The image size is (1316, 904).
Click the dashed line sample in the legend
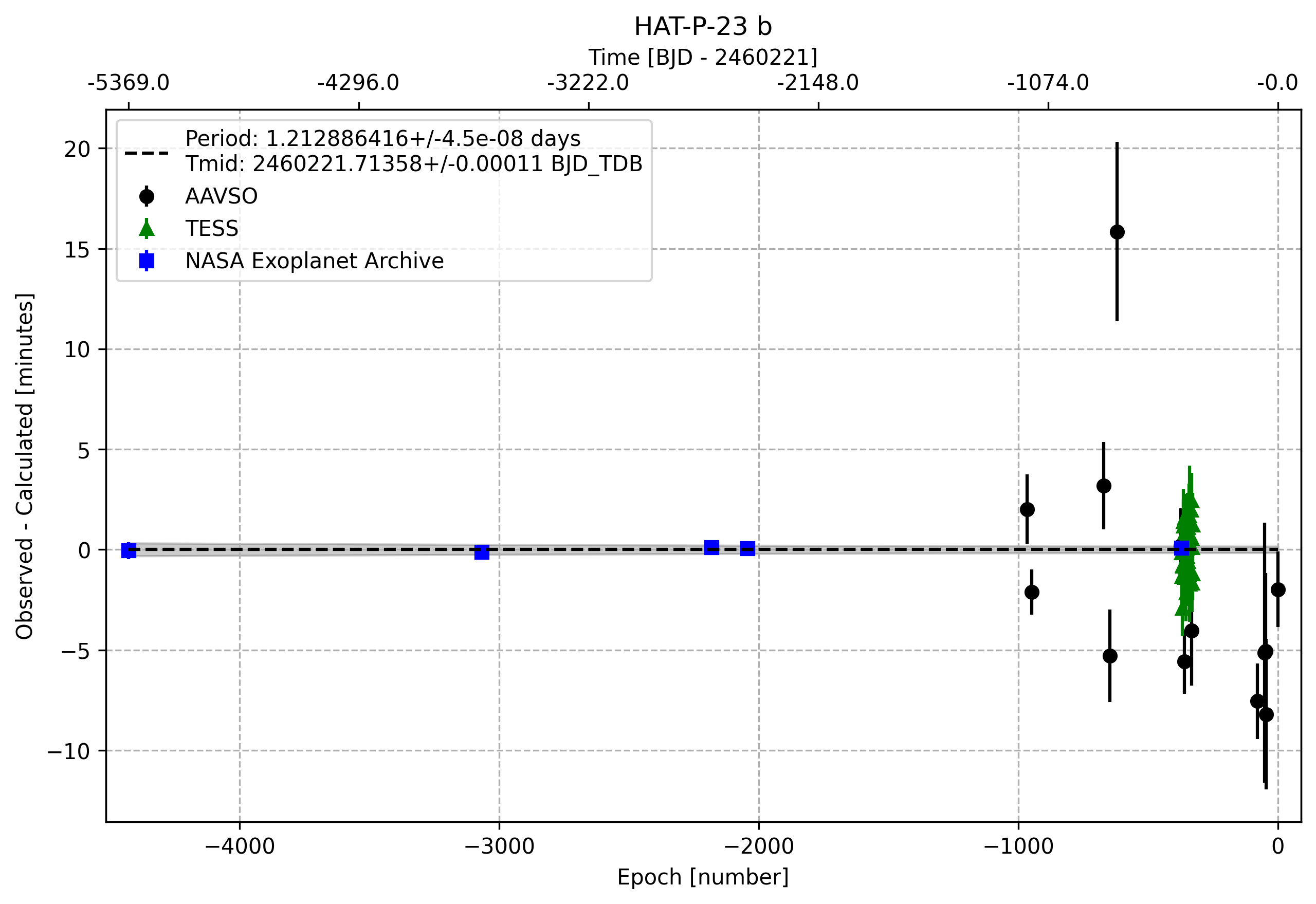point(147,153)
